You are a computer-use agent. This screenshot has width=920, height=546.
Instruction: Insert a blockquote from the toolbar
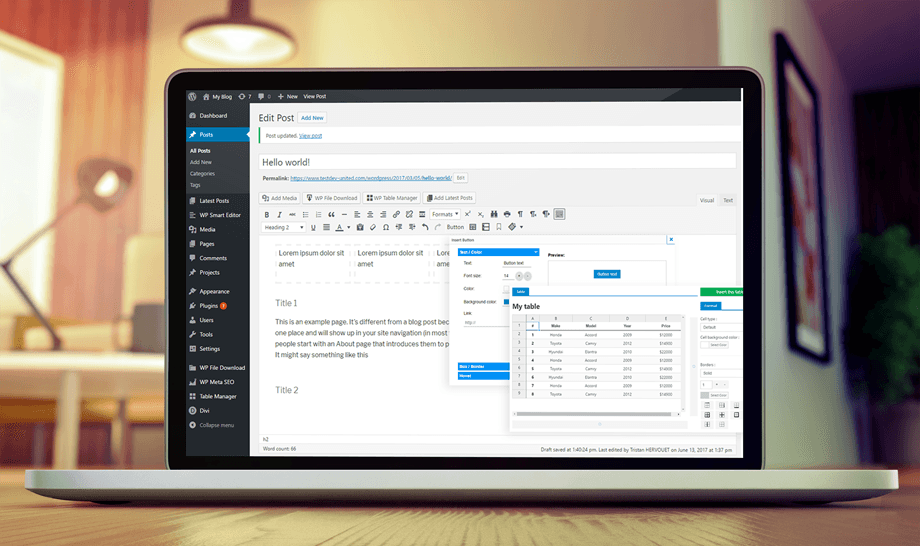[331, 214]
